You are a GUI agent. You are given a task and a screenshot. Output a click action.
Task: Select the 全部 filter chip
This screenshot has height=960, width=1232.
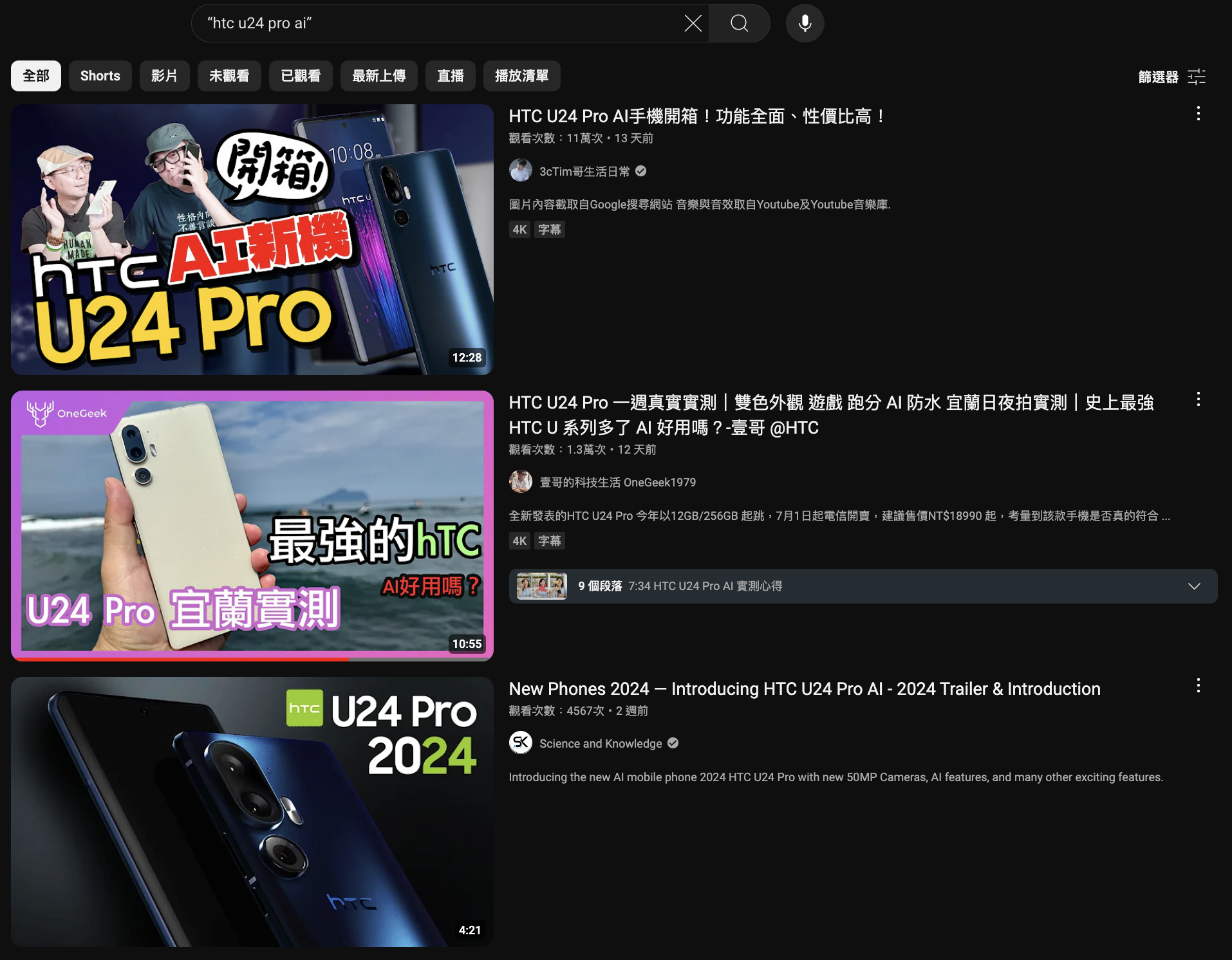pyautogui.click(x=36, y=76)
